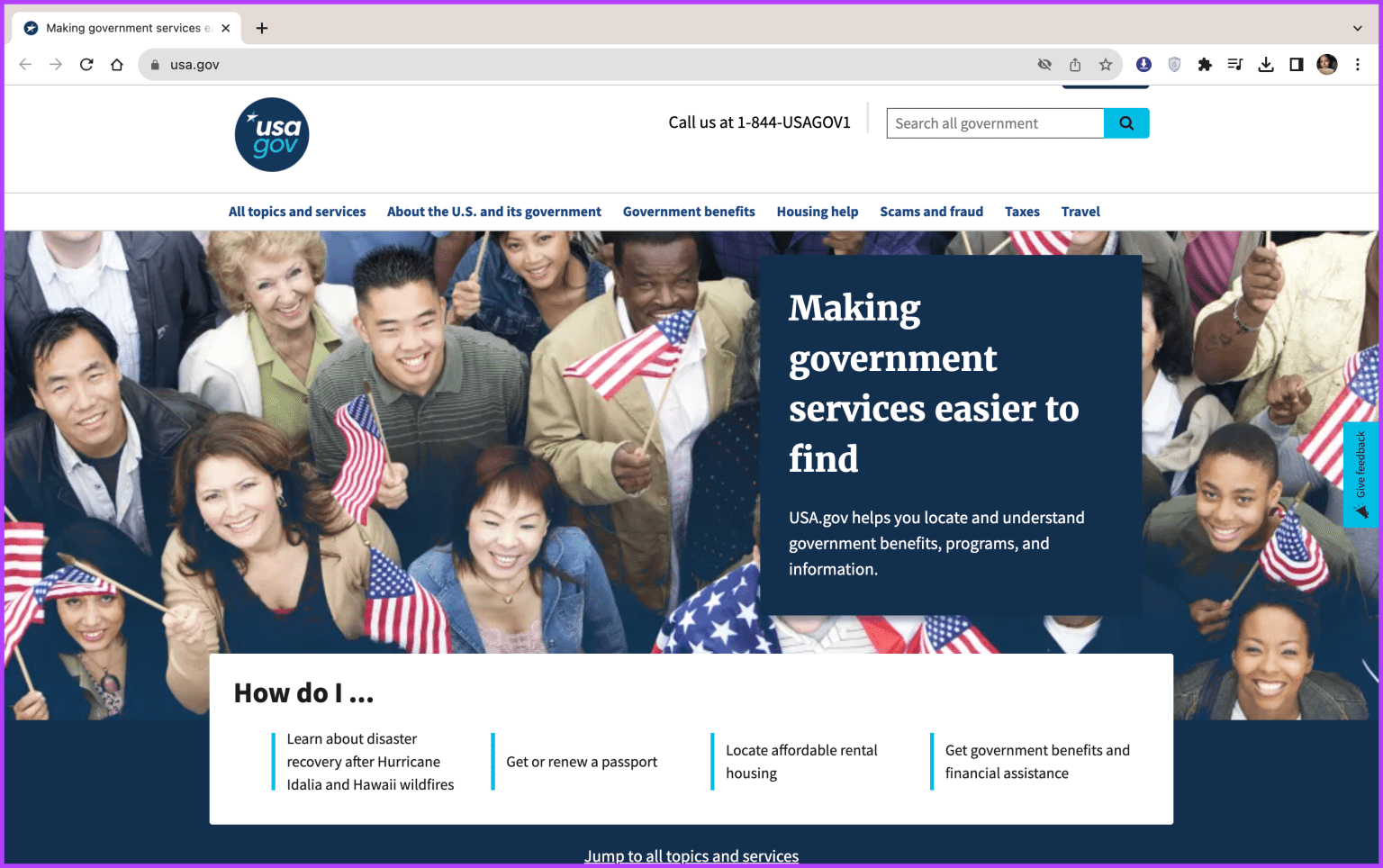Screen dimensions: 1383x868
Task: Click the search magnifier button
Action: coord(1125,123)
